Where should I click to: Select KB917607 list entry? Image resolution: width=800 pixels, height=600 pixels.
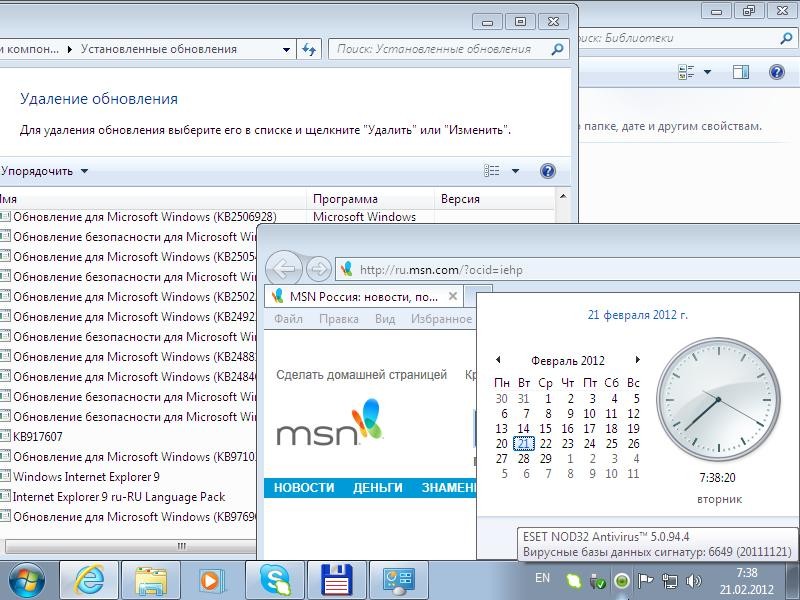coord(128,437)
